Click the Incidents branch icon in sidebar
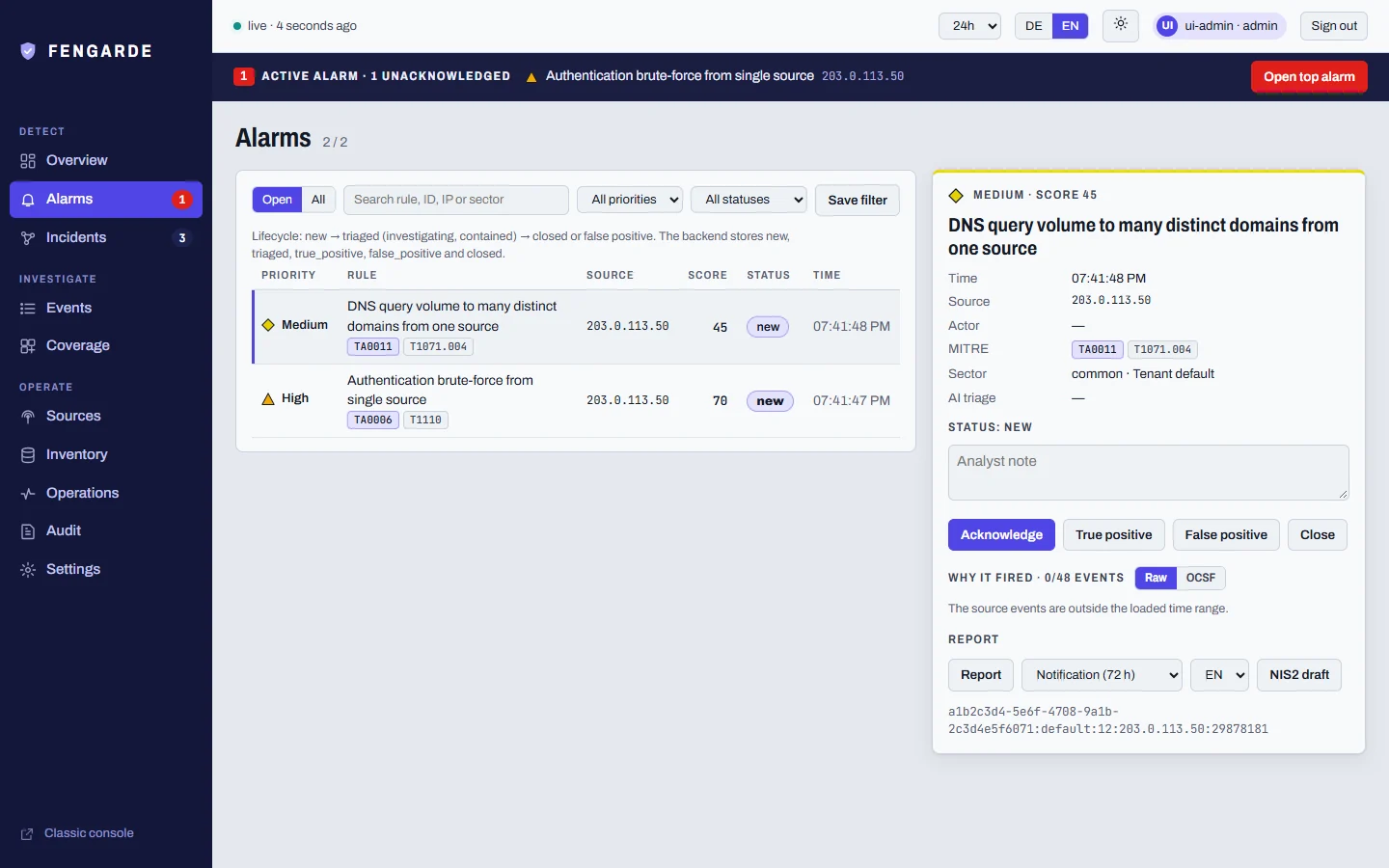 [28, 238]
